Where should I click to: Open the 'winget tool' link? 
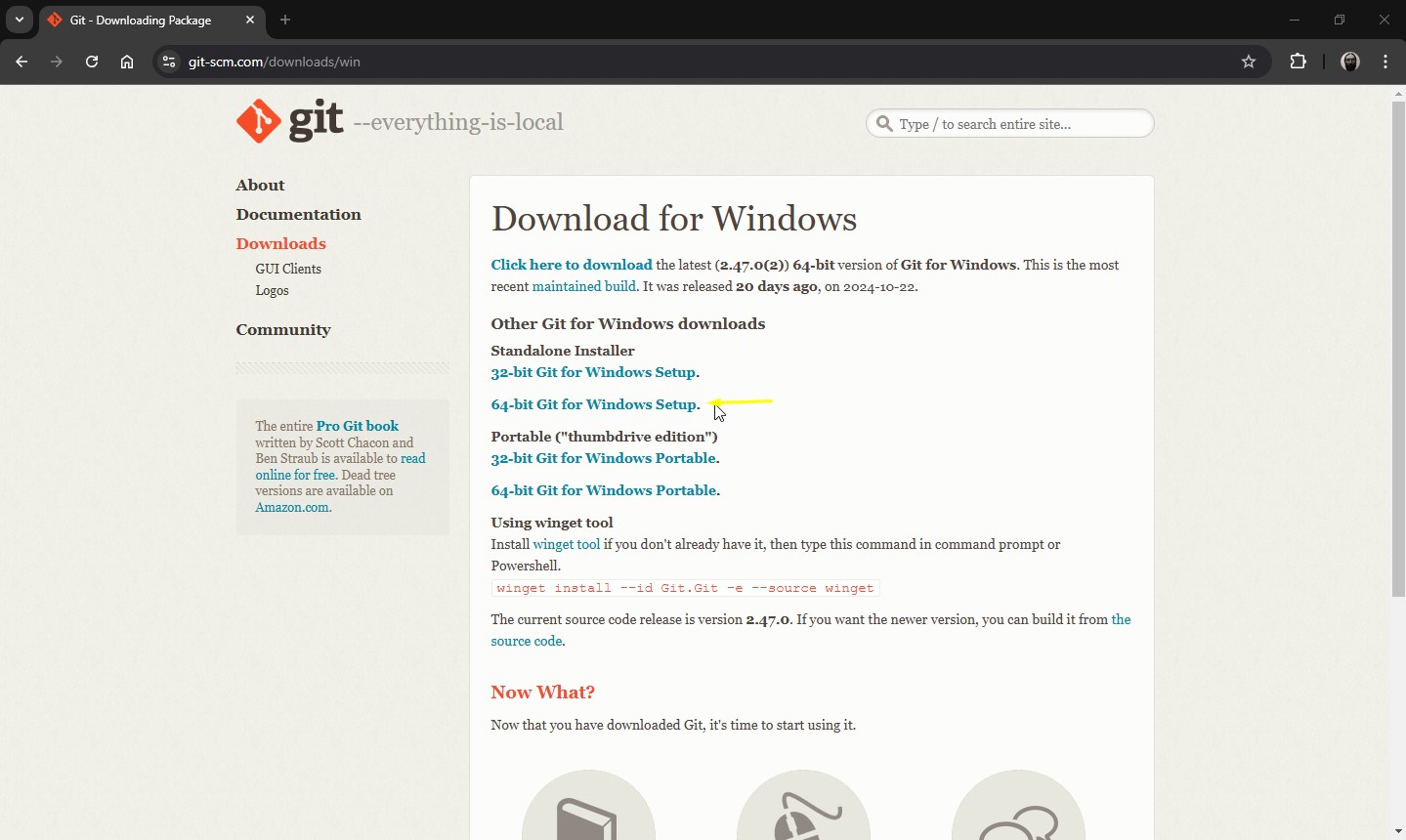[566, 544]
